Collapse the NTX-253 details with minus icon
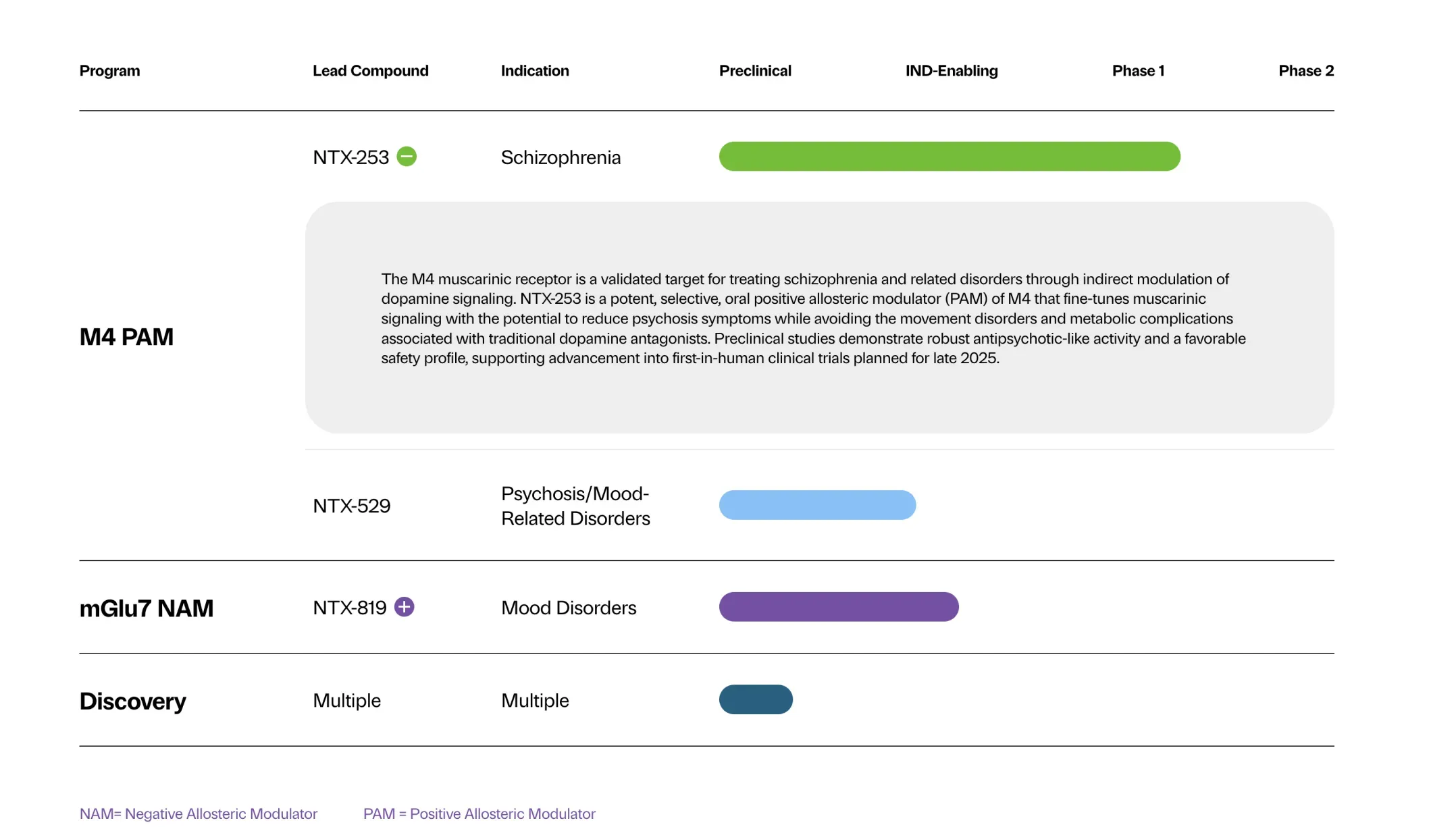 click(x=407, y=157)
